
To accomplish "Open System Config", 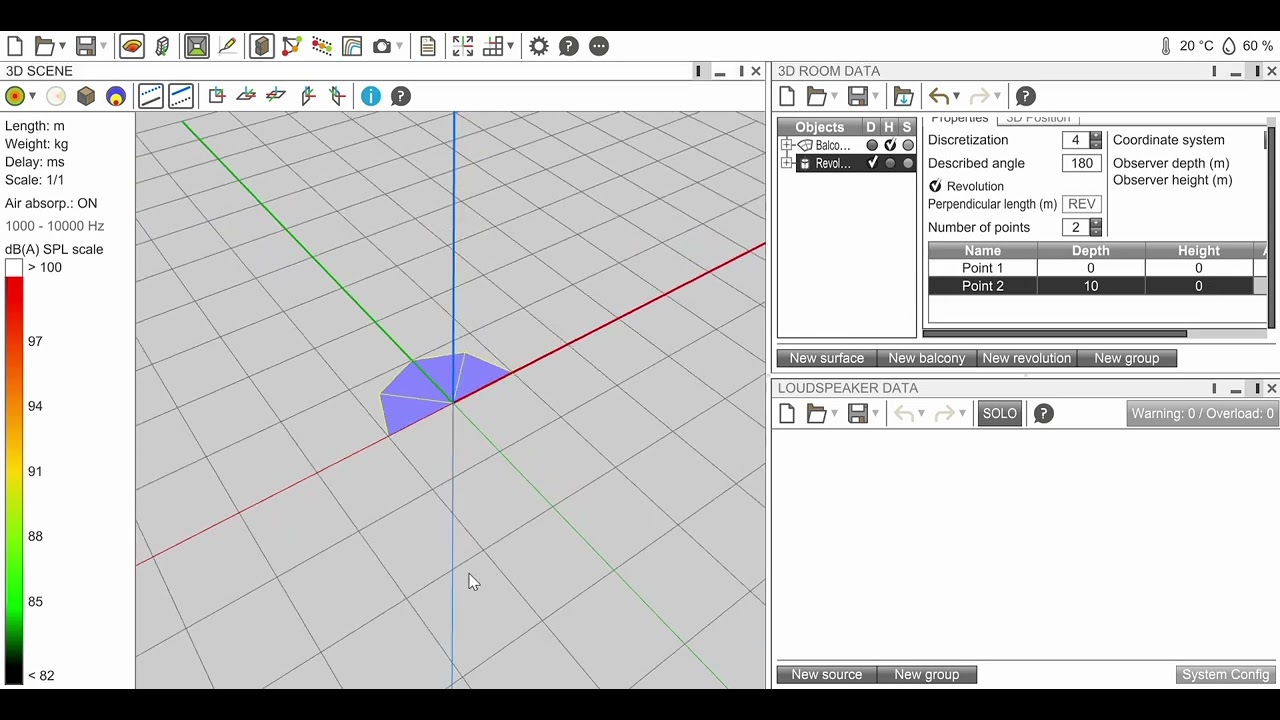I will click(x=1226, y=675).
